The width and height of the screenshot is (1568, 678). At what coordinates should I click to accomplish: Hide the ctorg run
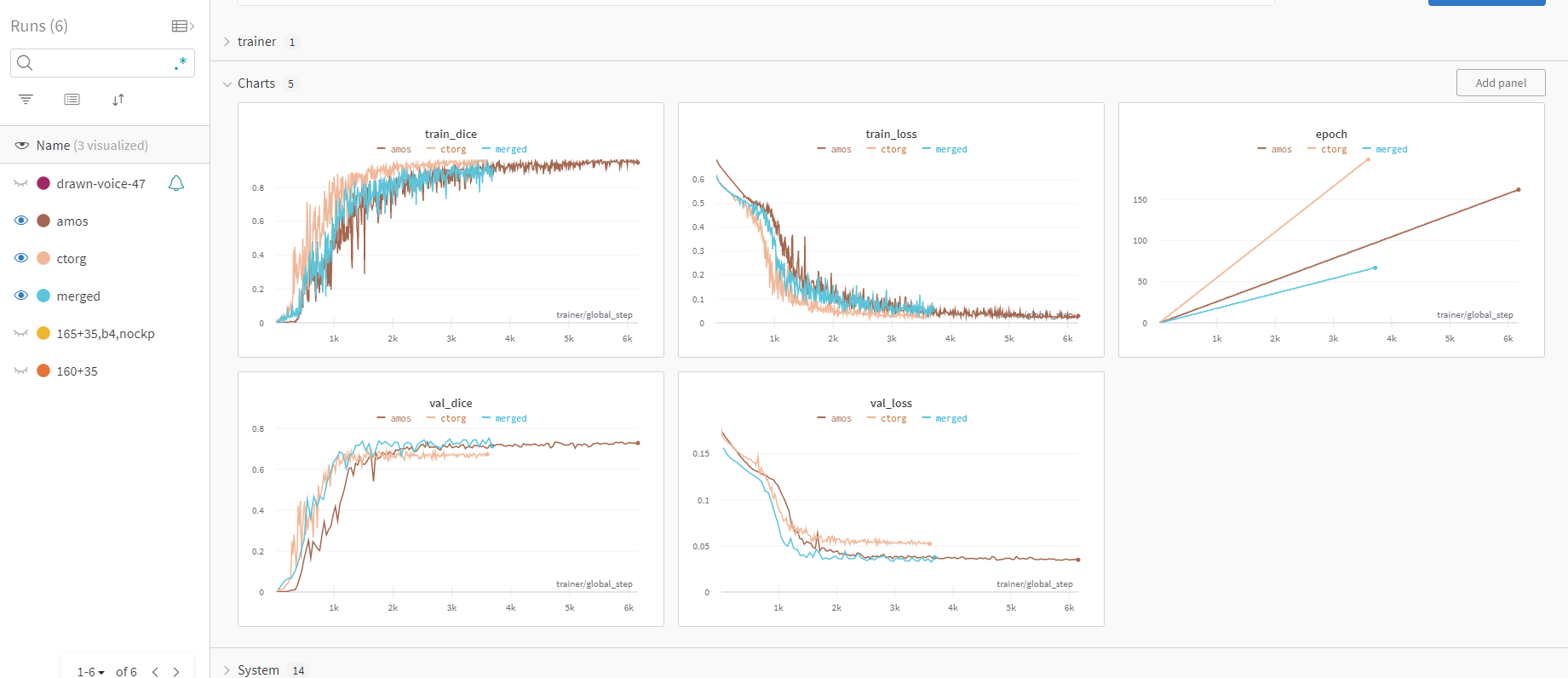click(x=21, y=258)
